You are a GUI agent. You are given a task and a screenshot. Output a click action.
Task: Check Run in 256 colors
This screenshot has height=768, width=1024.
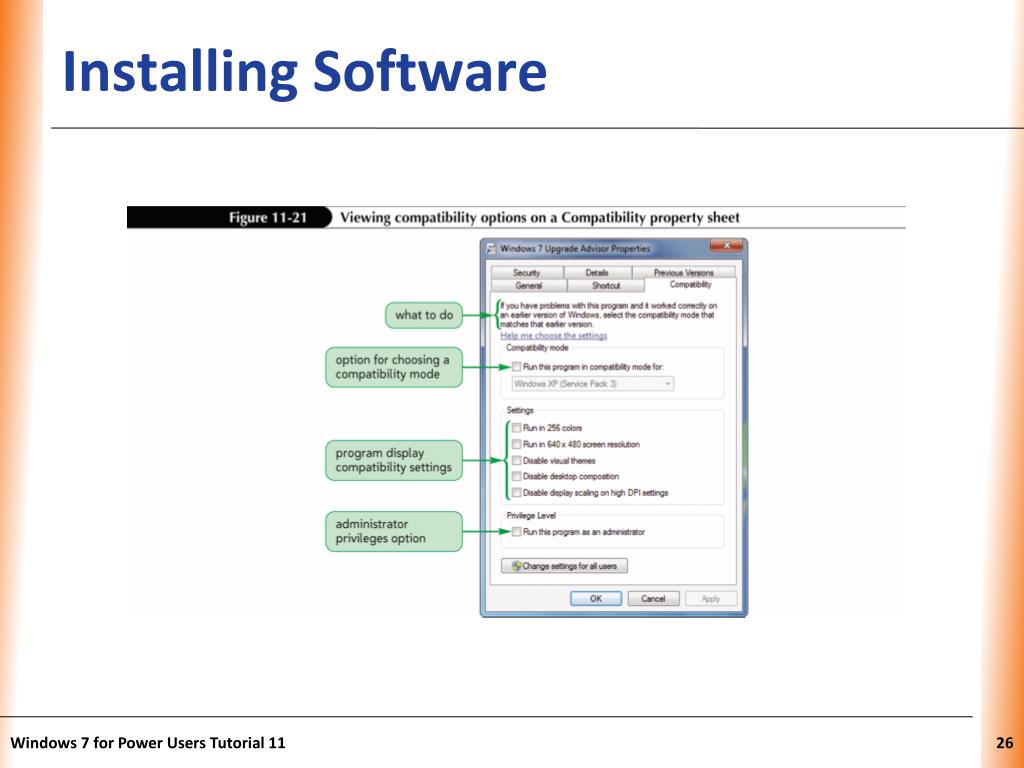coord(517,428)
